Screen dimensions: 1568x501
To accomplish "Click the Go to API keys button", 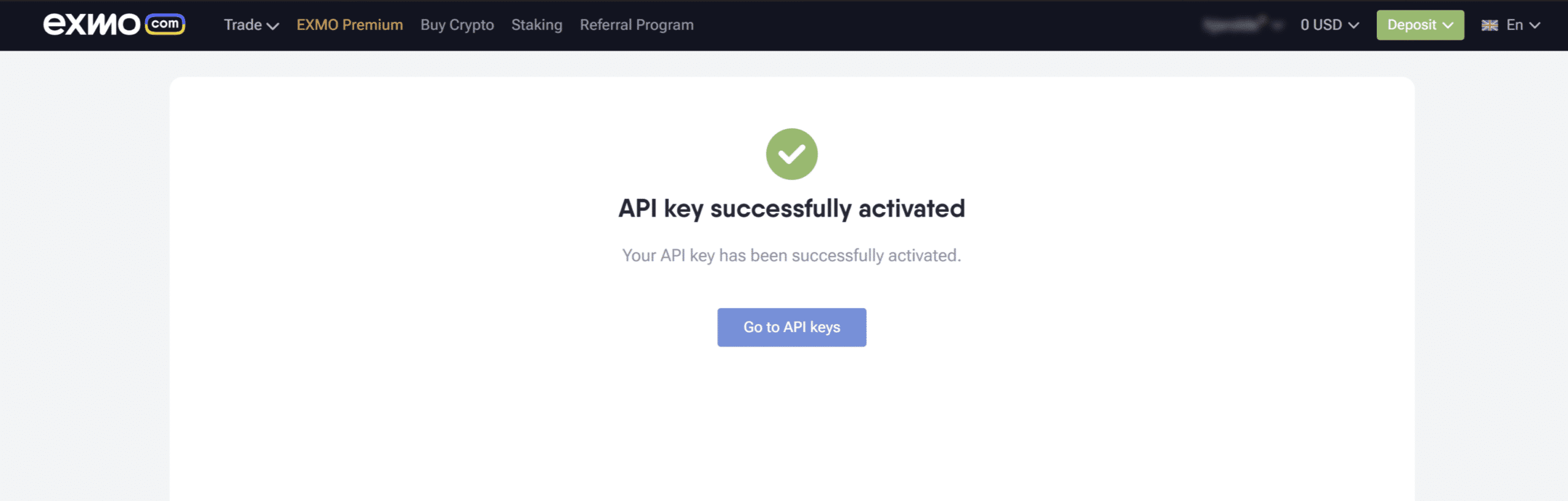I will pos(791,327).
